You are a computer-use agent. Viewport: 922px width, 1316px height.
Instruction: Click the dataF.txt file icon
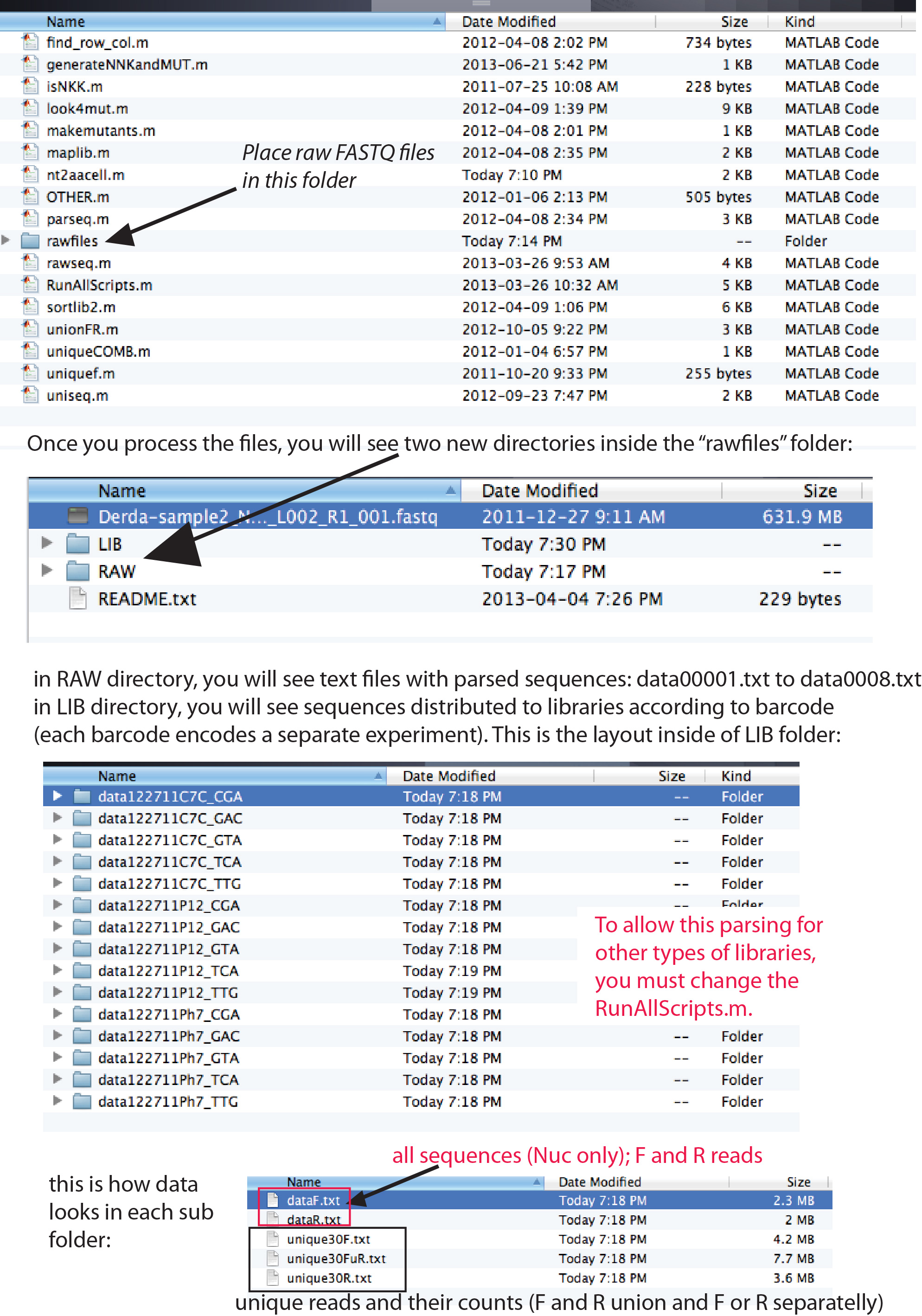pos(273,1199)
